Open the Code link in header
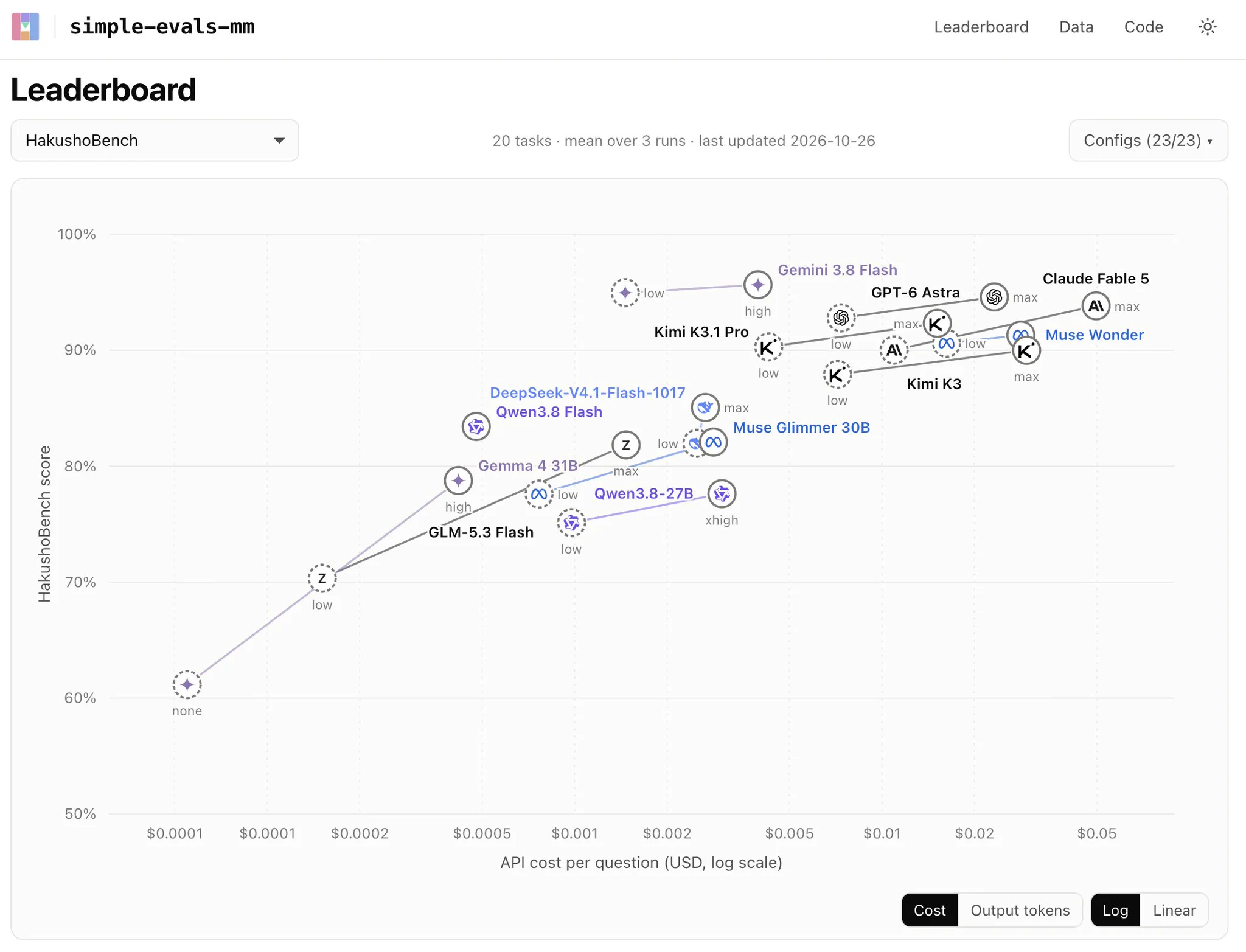The height and width of the screenshot is (952, 1246). pyautogui.click(x=1143, y=27)
